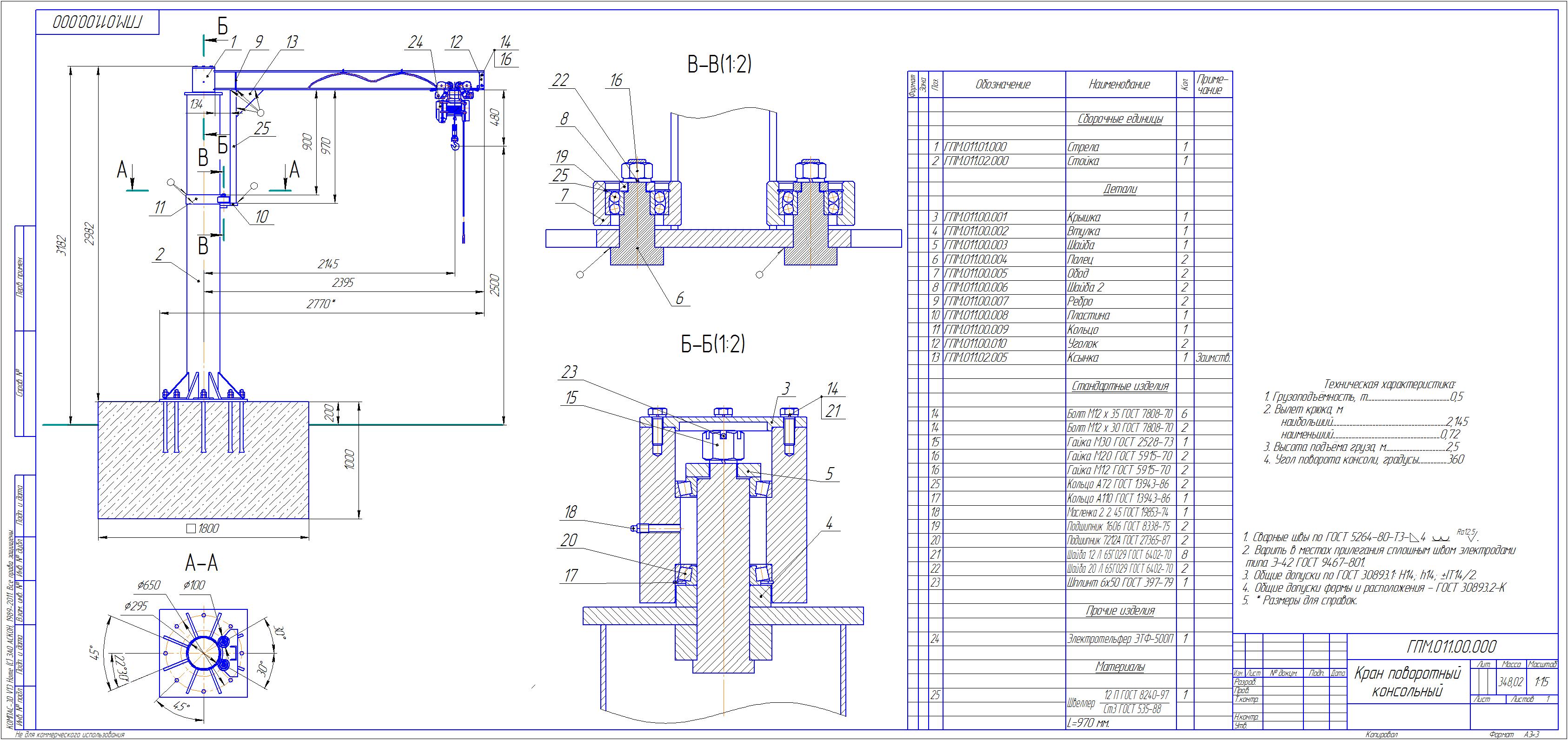Image resolution: width=1568 pixels, height=740 pixels.
Task: Click position number 6 in В-В section
Action: tap(679, 297)
